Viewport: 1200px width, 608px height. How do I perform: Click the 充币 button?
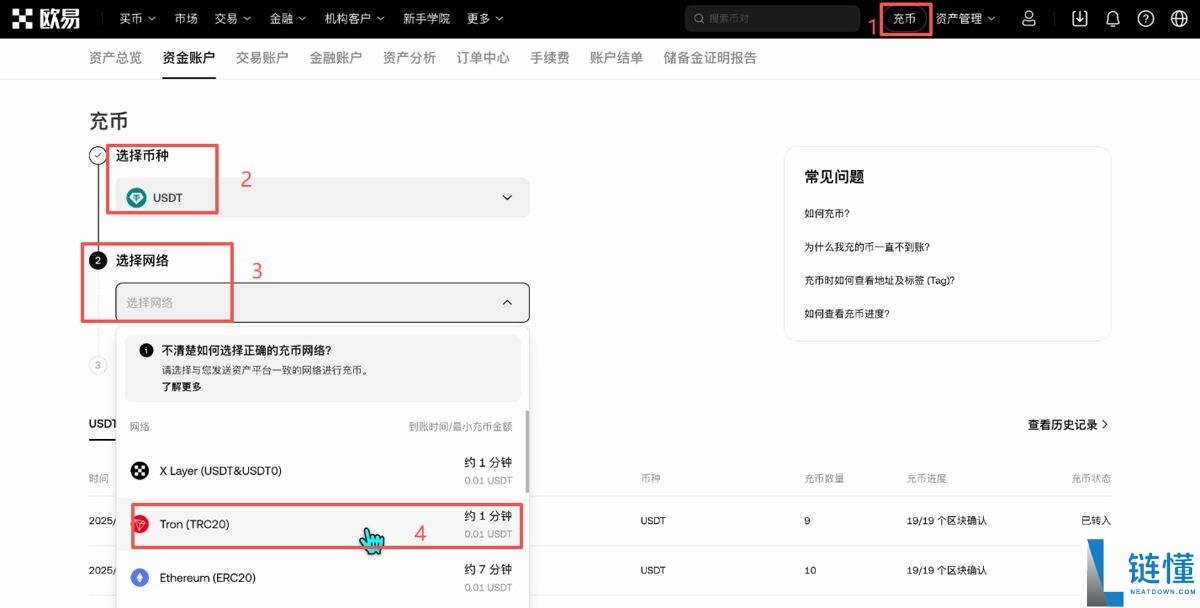click(x=903, y=18)
